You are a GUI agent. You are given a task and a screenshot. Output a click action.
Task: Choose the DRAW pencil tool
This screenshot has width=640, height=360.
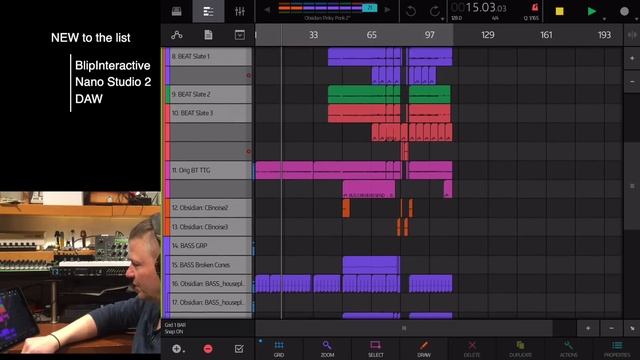pos(424,349)
